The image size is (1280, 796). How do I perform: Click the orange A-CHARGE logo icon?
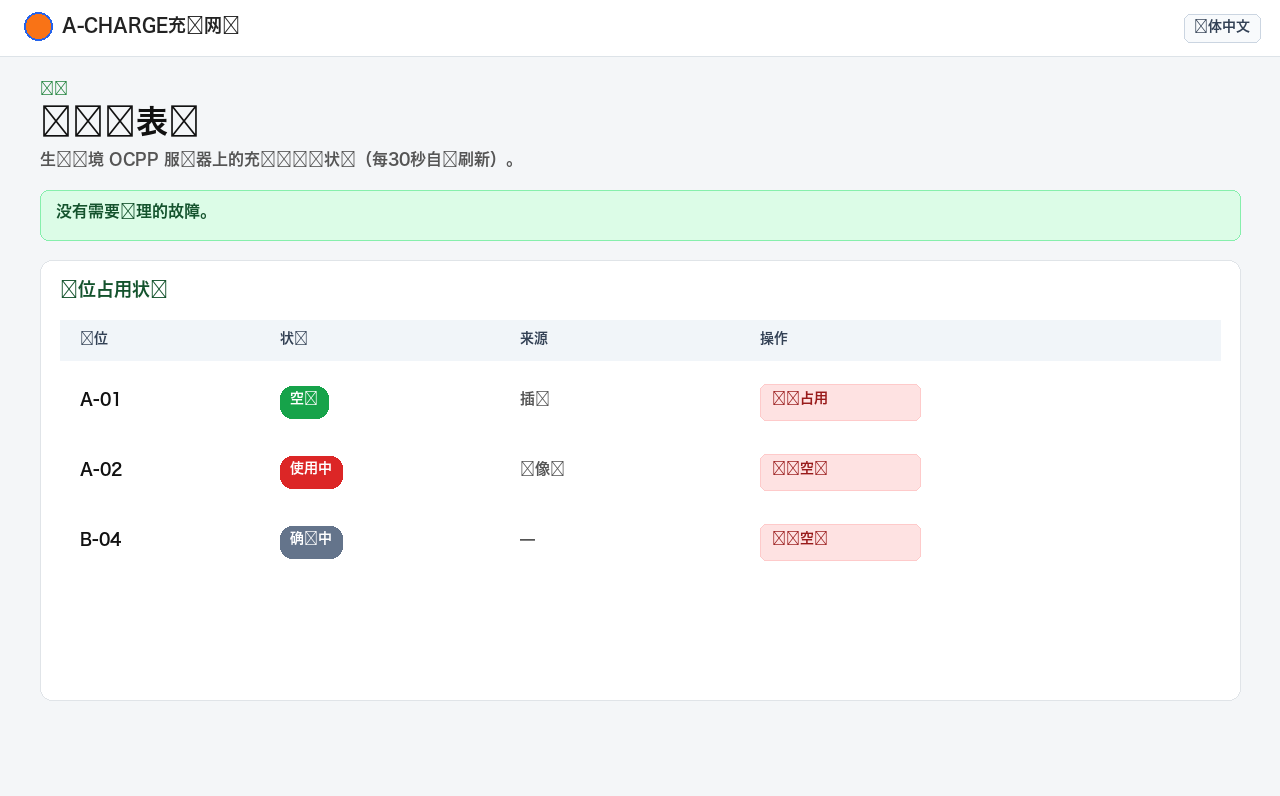click(x=38, y=27)
